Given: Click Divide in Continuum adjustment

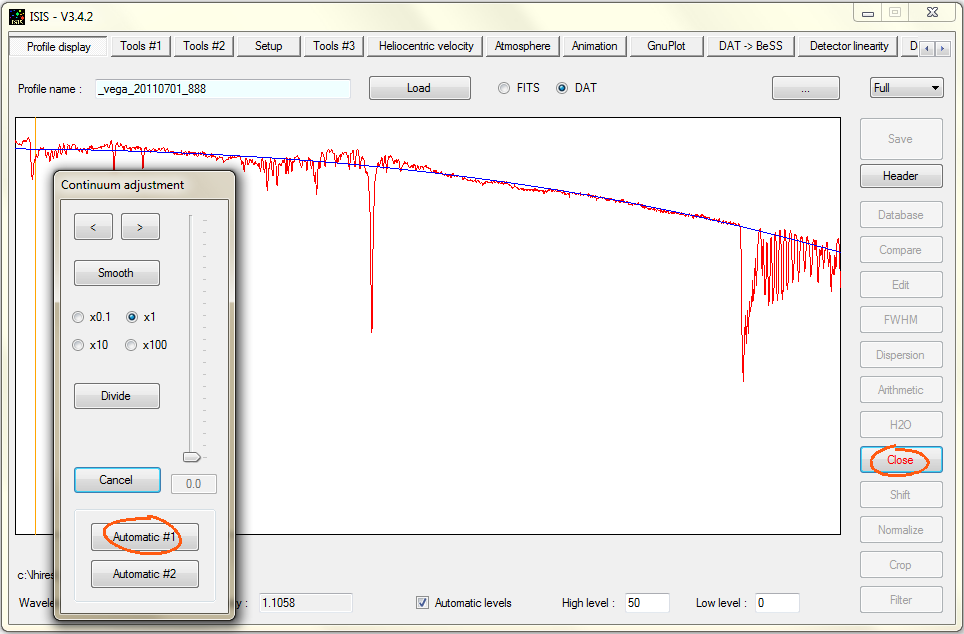Looking at the screenshot, I should coord(116,396).
